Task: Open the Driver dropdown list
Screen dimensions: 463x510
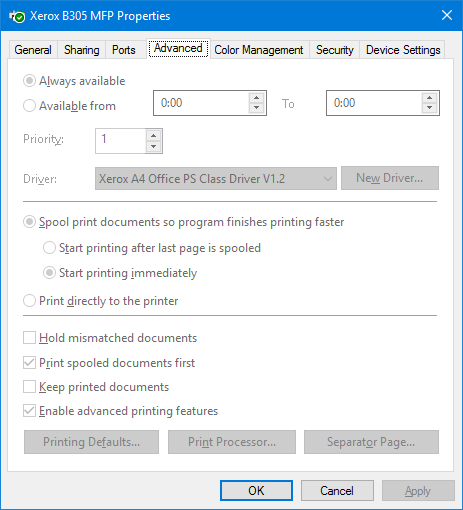Action: [216, 179]
